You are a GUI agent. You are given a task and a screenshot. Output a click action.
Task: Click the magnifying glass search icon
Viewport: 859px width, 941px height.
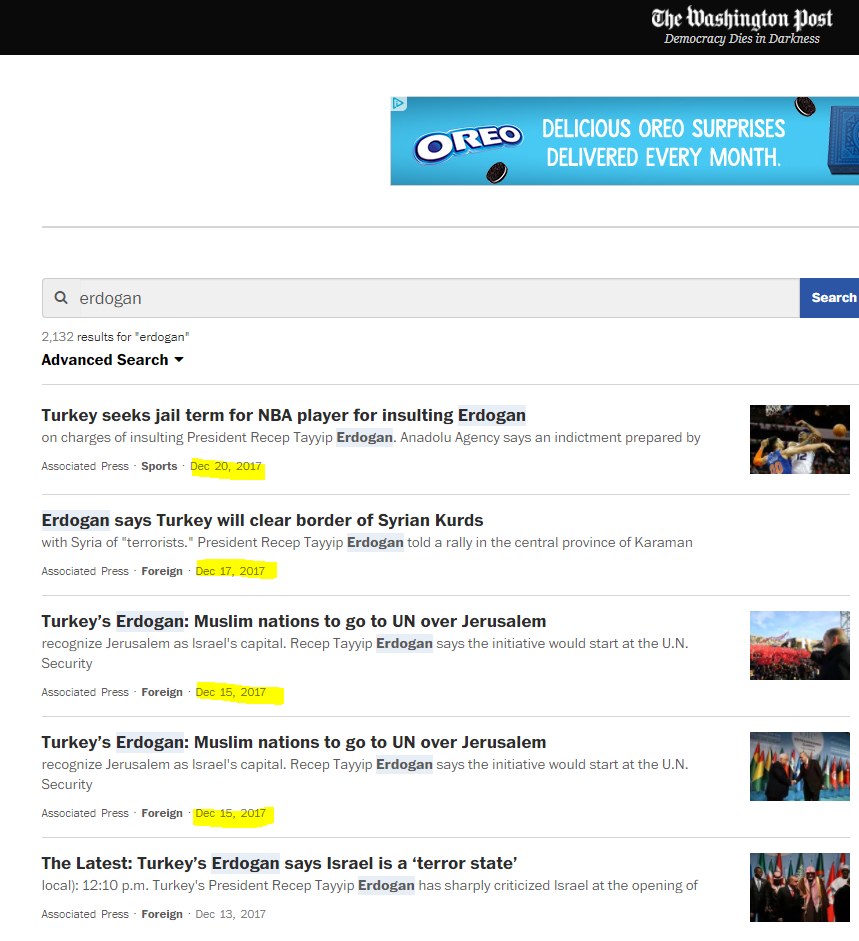coord(61,298)
